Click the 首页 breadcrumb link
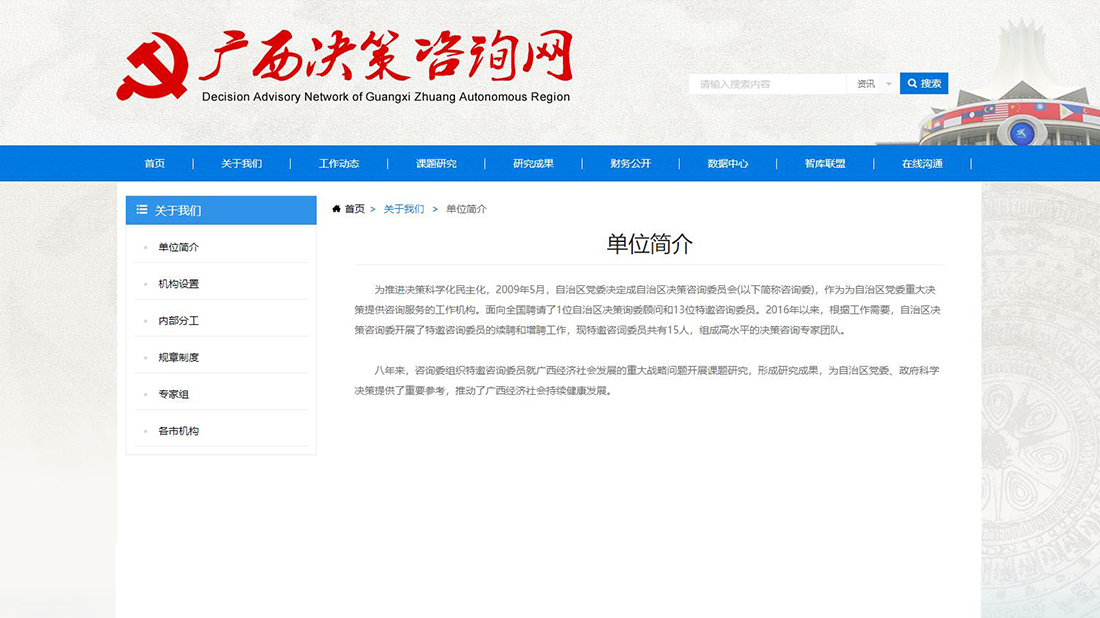1100x618 pixels. pos(354,209)
